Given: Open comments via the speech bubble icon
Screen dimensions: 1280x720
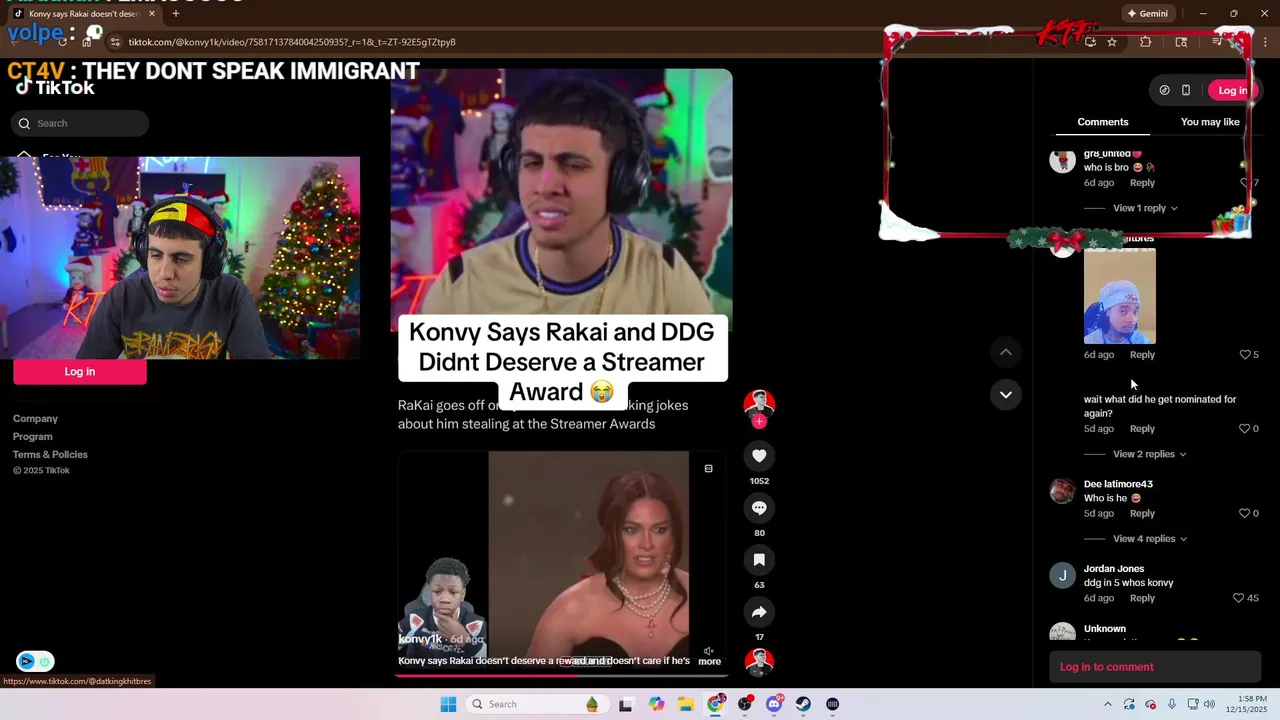Looking at the screenshot, I should [x=759, y=508].
